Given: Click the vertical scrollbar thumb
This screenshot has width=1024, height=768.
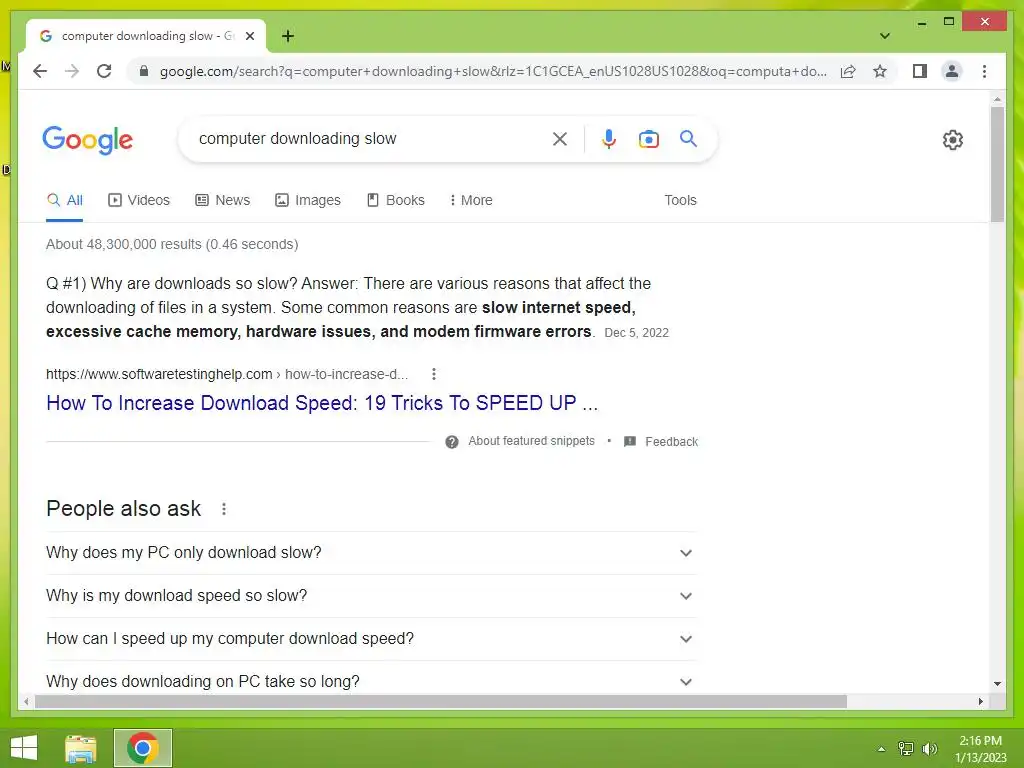Looking at the screenshot, I should 997,165.
